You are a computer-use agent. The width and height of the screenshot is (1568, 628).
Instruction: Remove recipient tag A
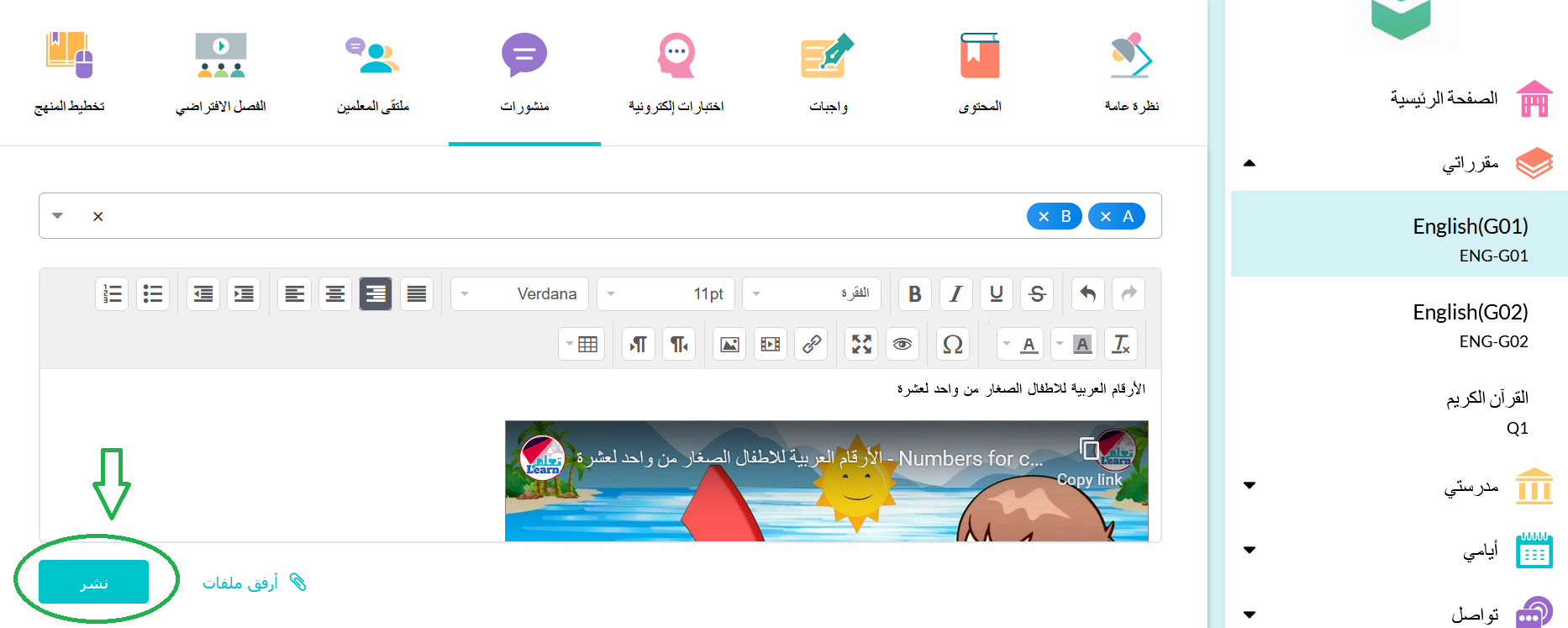tap(1106, 217)
